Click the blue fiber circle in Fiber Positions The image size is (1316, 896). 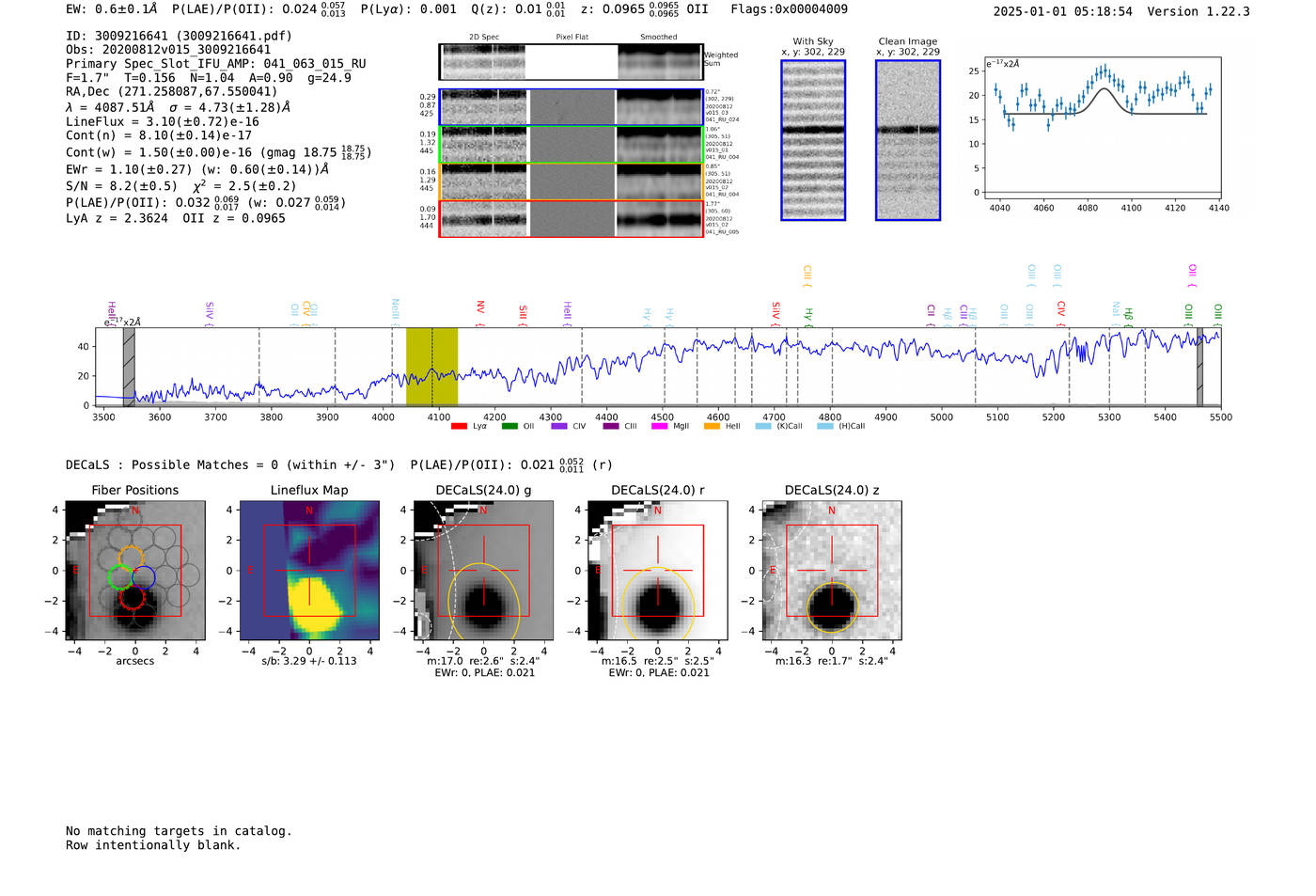click(143, 577)
